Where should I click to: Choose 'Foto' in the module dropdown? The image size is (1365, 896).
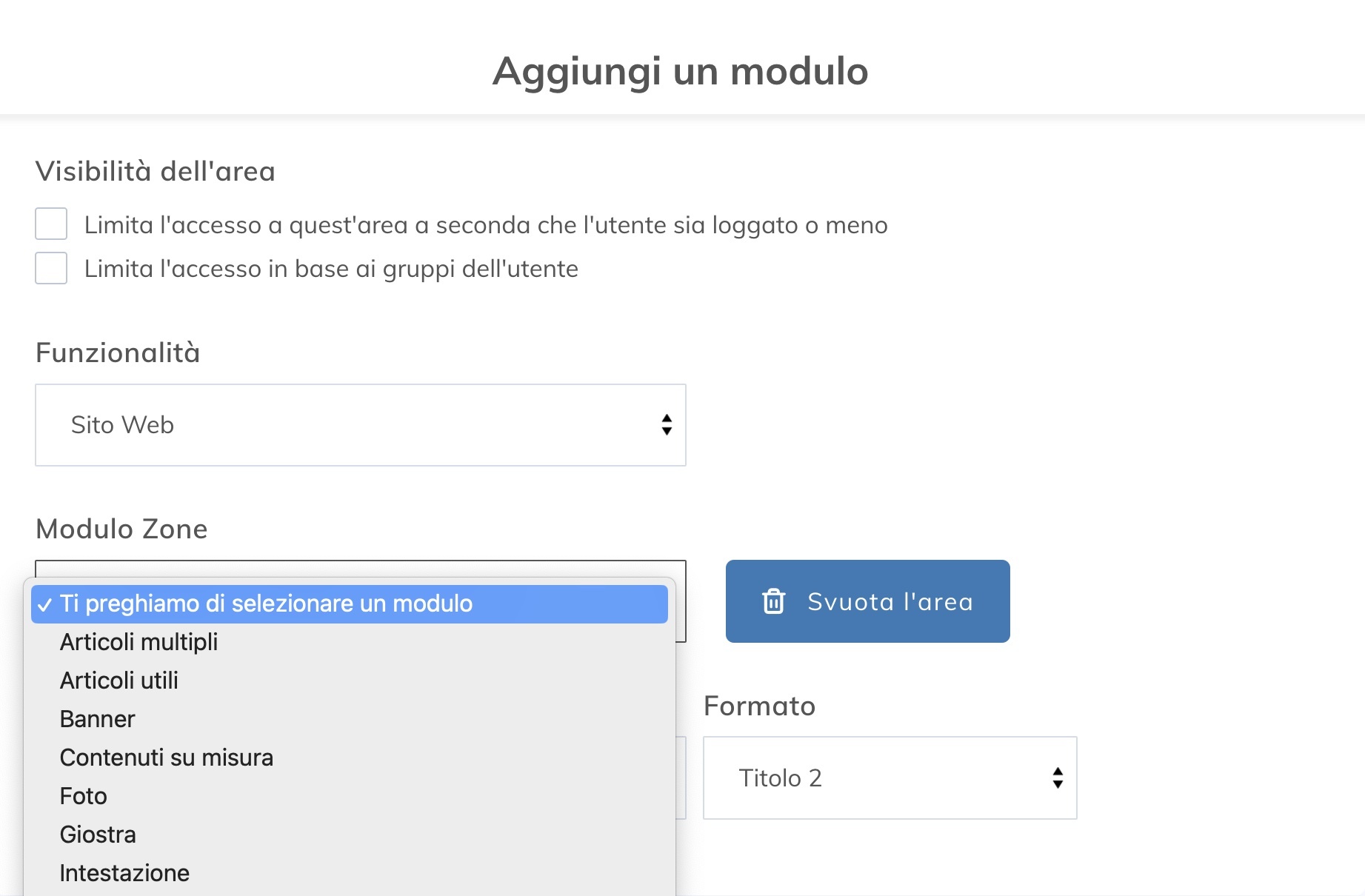point(83,796)
